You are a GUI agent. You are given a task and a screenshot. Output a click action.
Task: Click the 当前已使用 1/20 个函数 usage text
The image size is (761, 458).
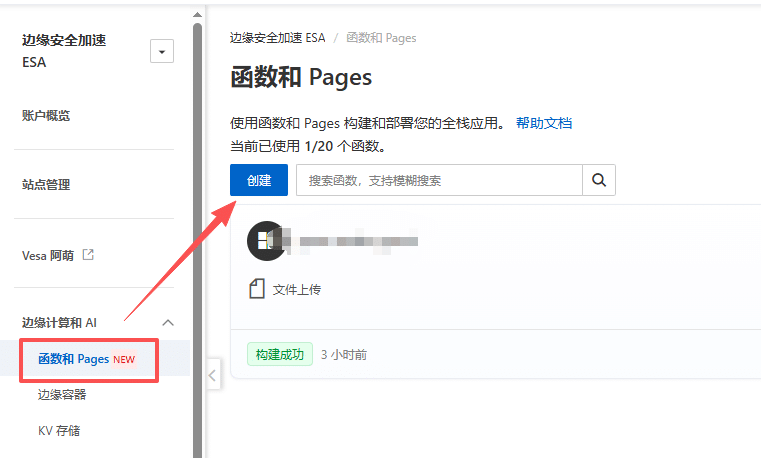click(x=308, y=146)
